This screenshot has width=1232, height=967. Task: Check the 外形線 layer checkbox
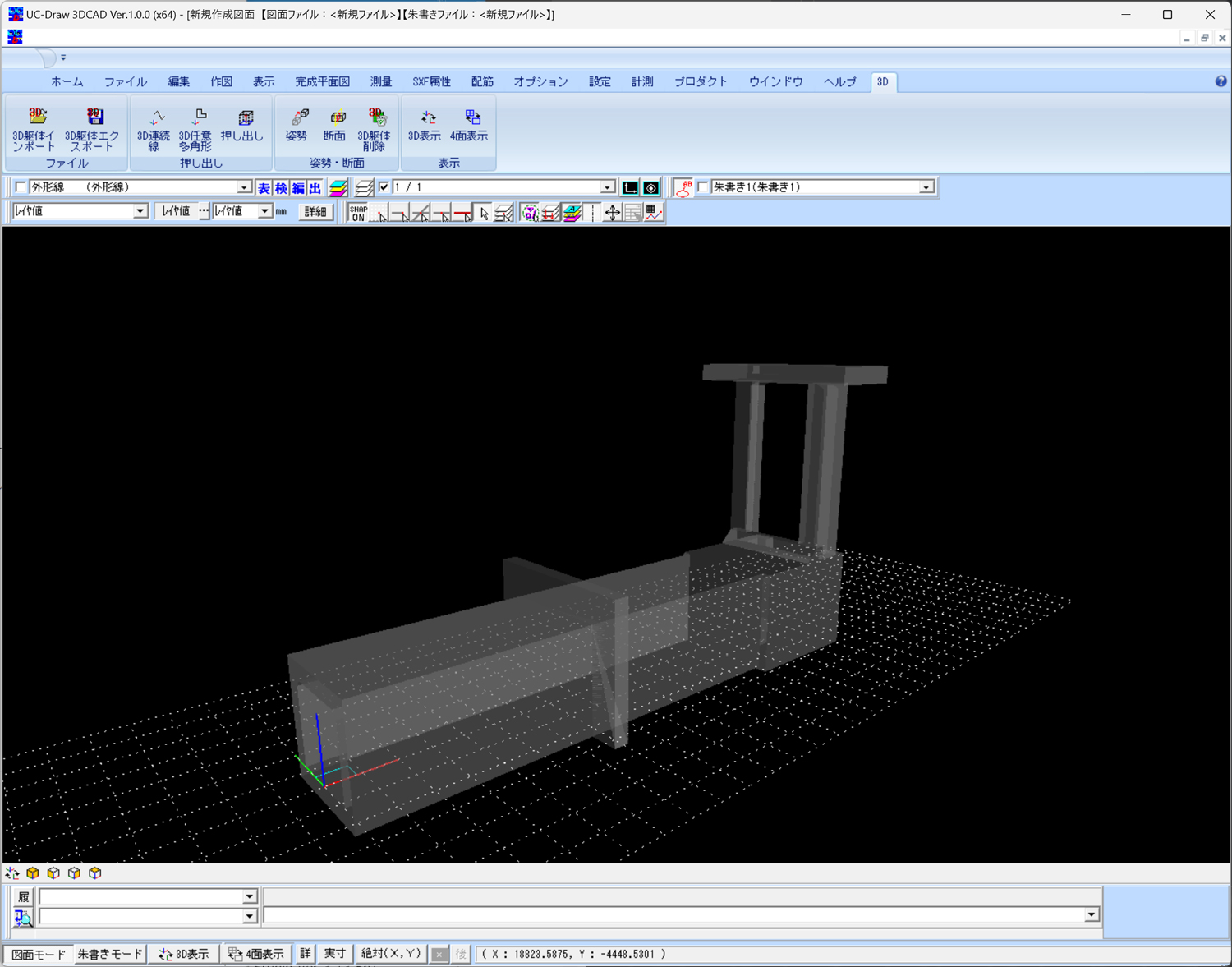point(21,187)
